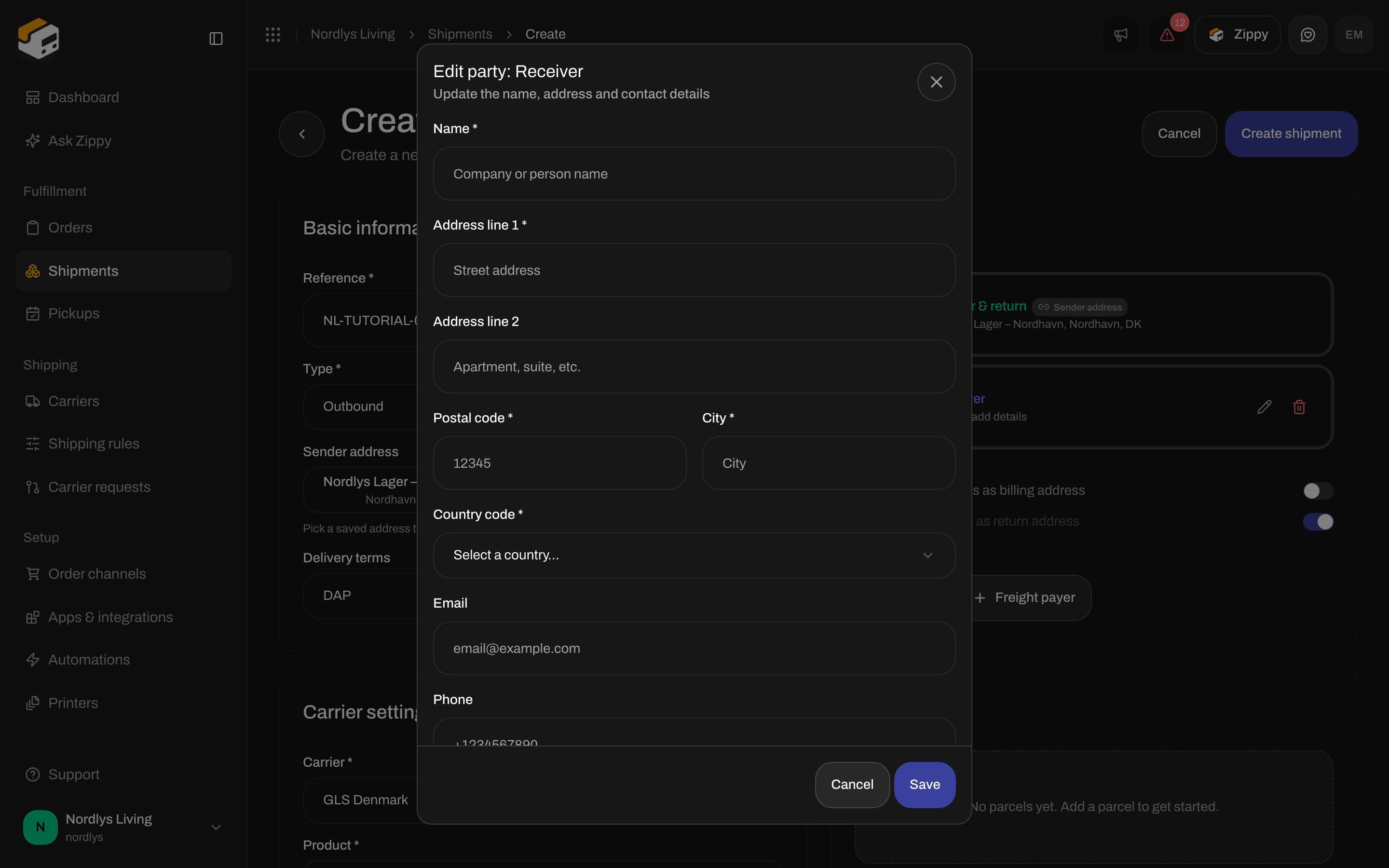Open Dashboard in sidebar
Screen dimensions: 1389x868
(123, 97)
